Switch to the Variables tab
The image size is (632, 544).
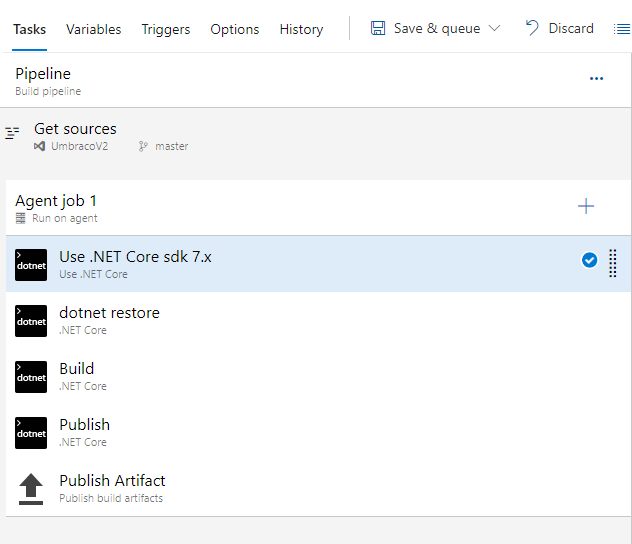[x=94, y=29]
